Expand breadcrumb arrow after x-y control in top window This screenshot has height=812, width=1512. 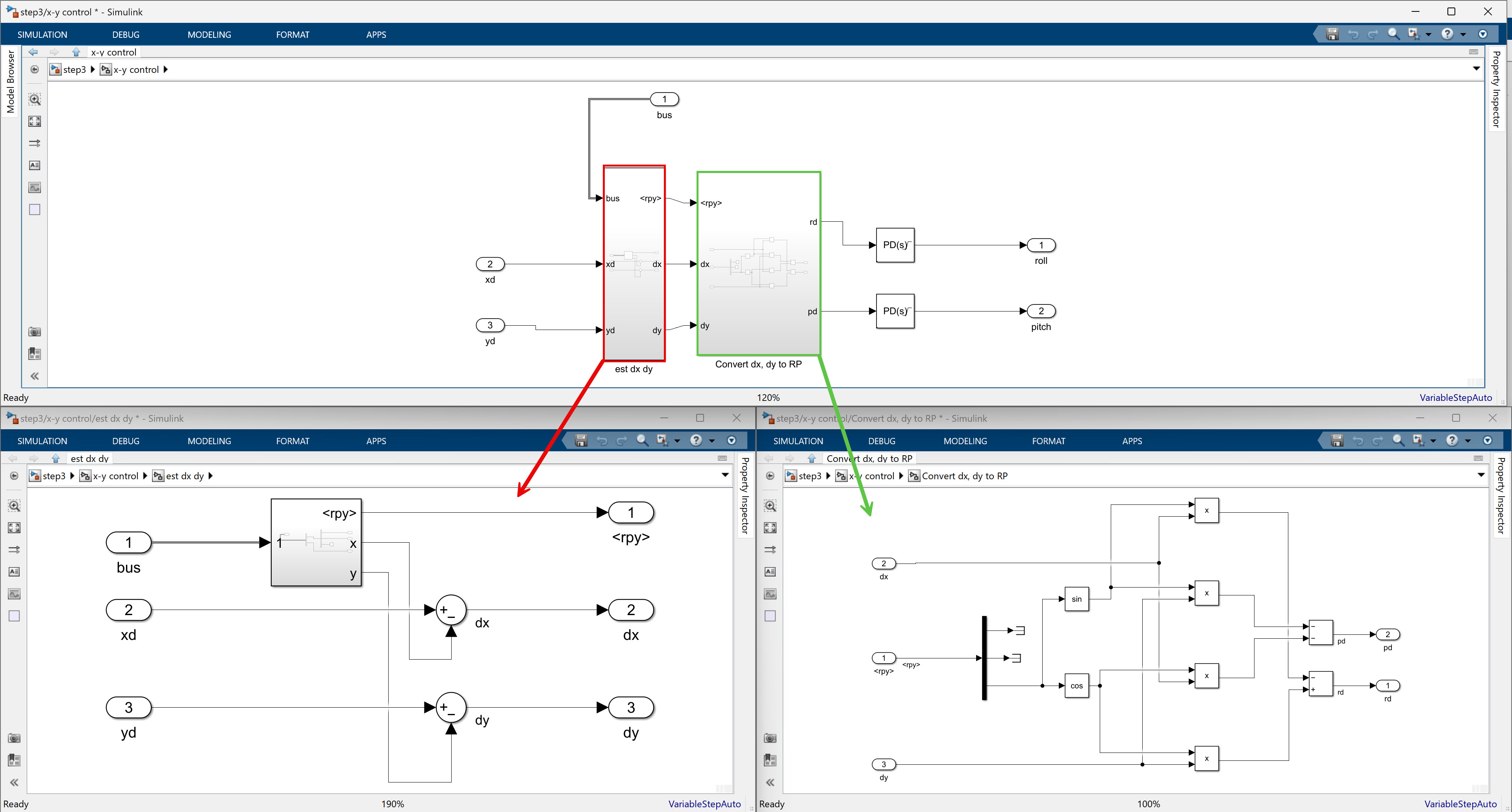pyautogui.click(x=165, y=69)
